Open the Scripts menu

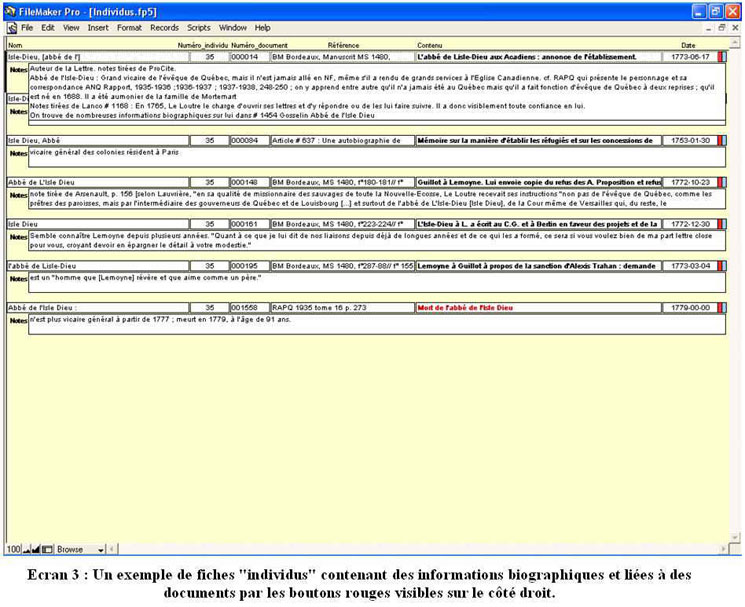pos(199,28)
